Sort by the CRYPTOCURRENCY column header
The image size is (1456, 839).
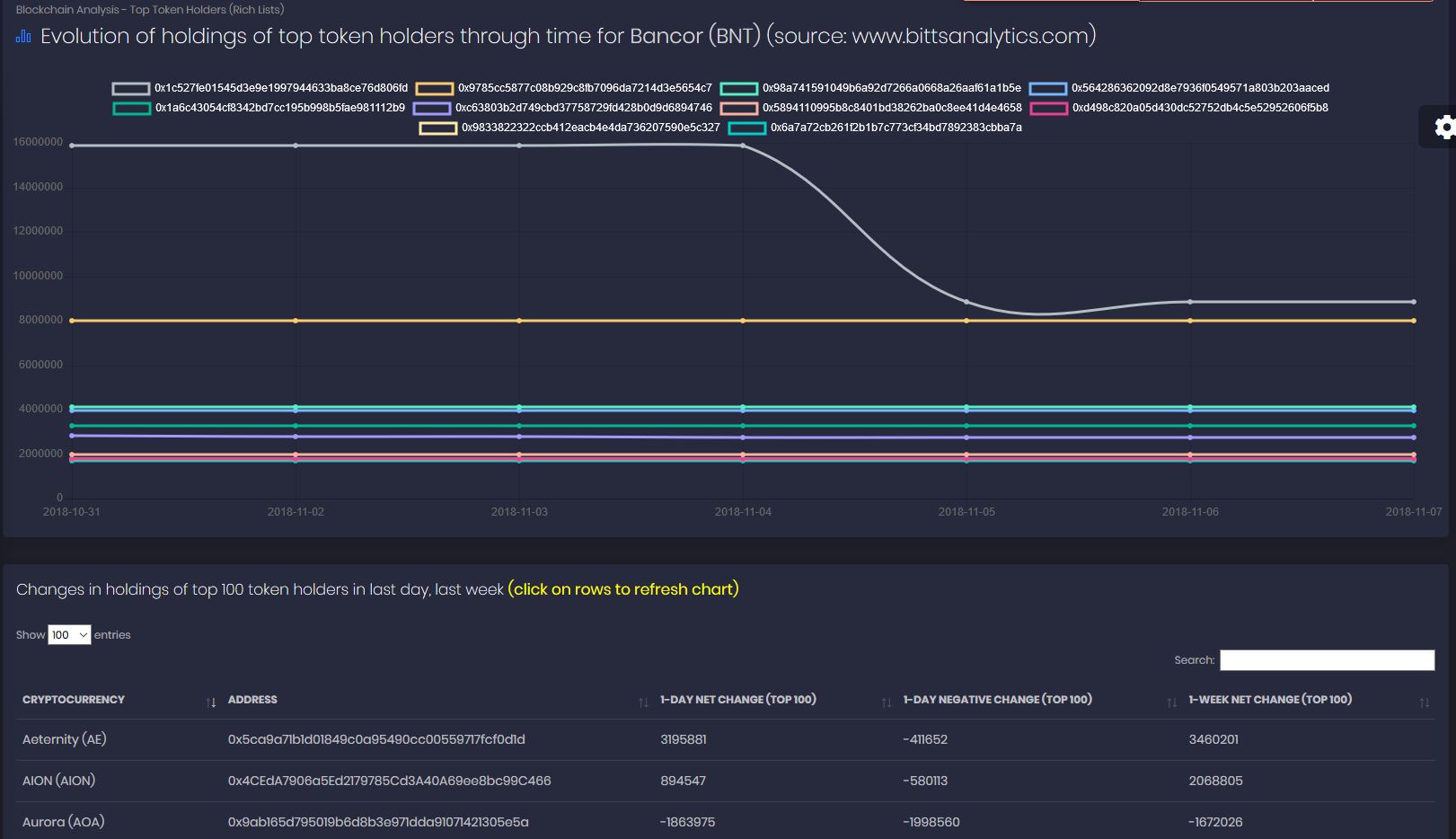(x=74, y=700)
